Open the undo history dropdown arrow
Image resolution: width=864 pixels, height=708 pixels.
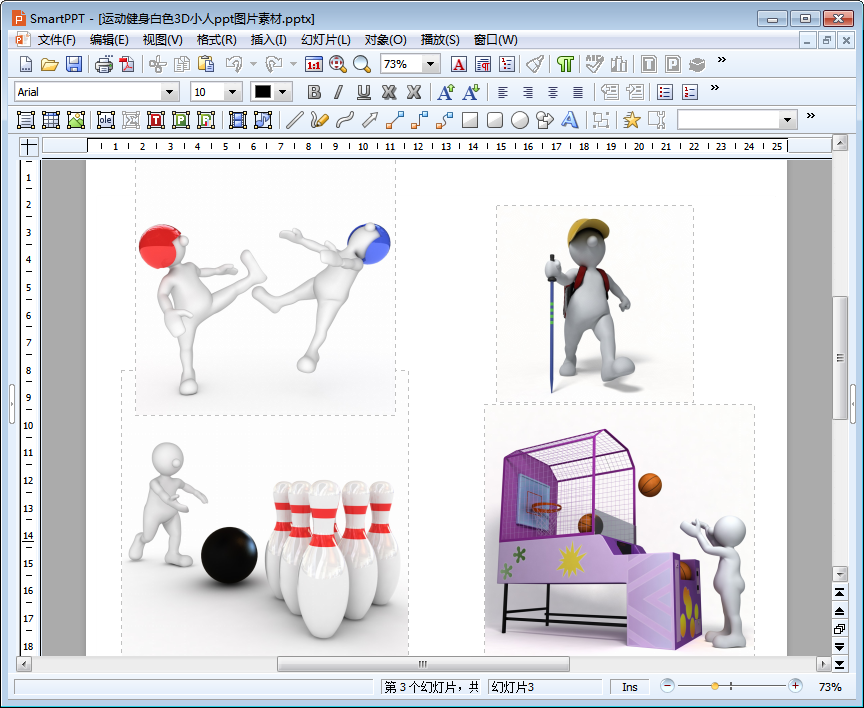(253, 64)
